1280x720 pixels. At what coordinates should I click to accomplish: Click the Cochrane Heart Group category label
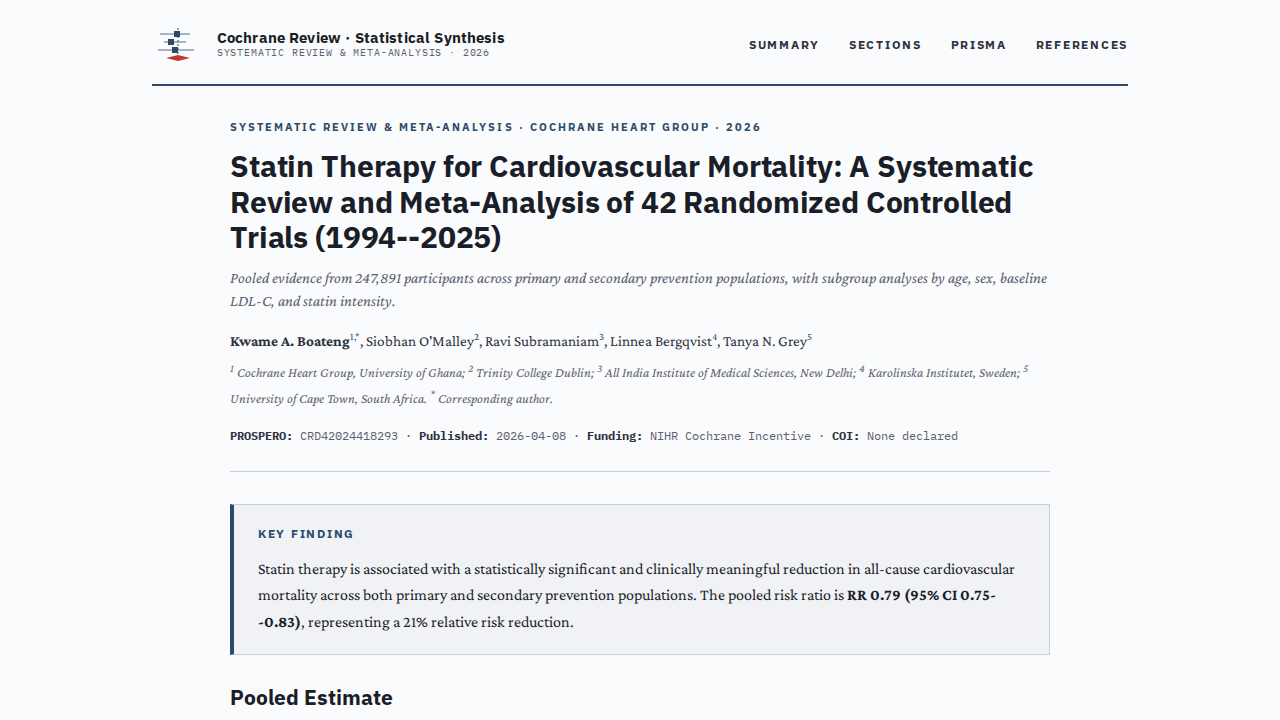[618, 127]
